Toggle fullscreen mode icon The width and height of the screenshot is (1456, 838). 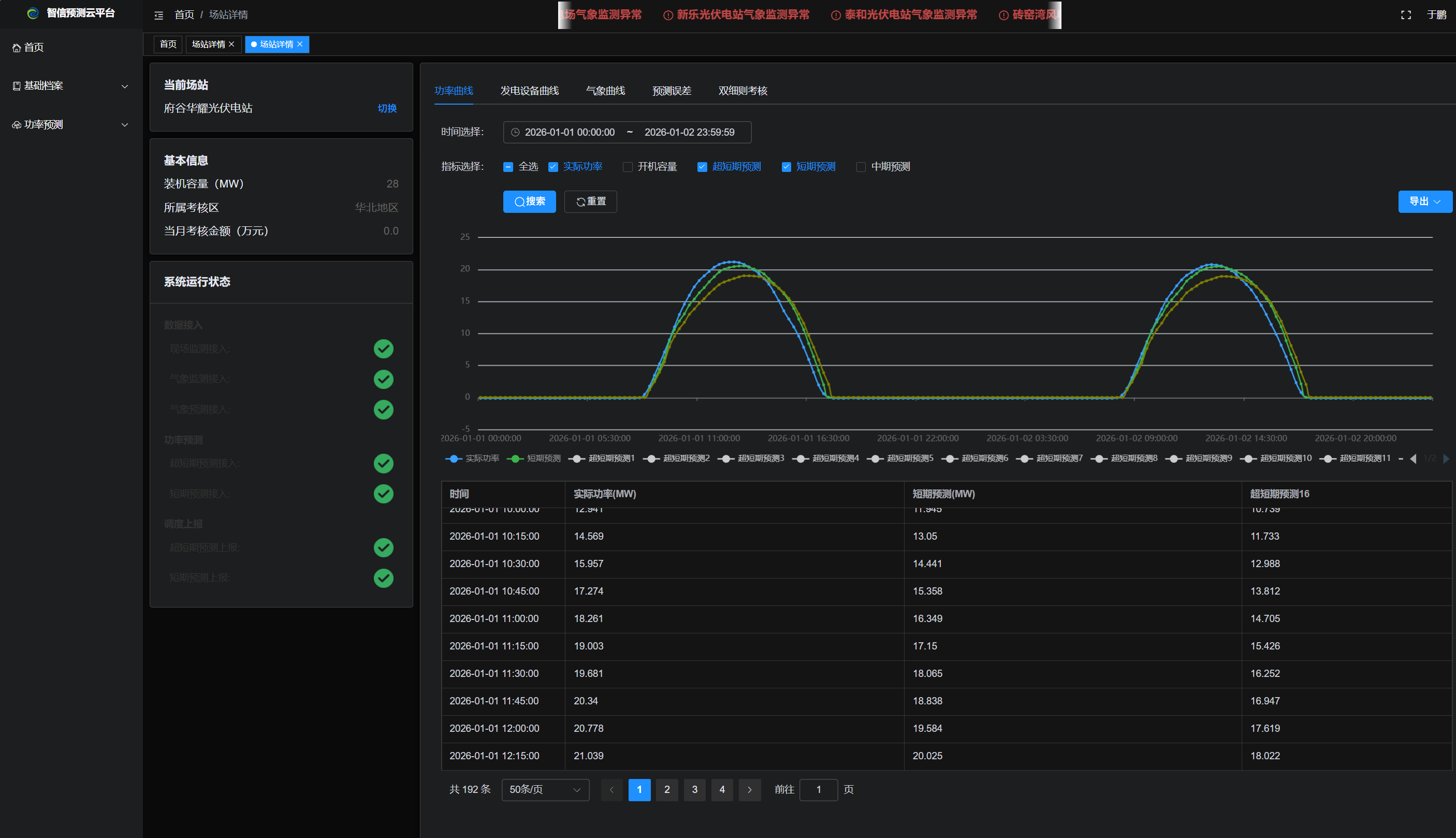1405,15
